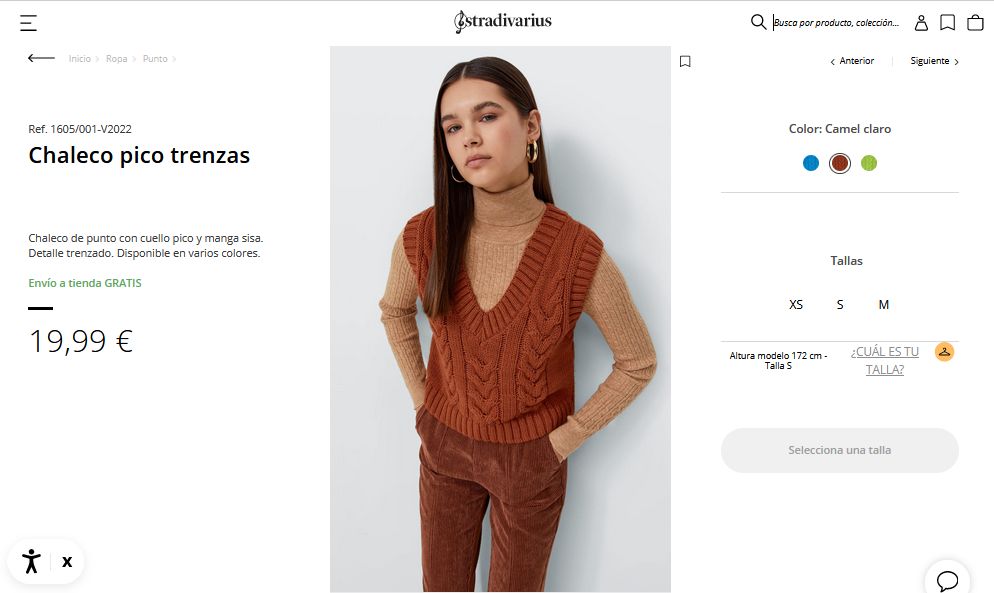Open the hamburger menu

point(28,22)
